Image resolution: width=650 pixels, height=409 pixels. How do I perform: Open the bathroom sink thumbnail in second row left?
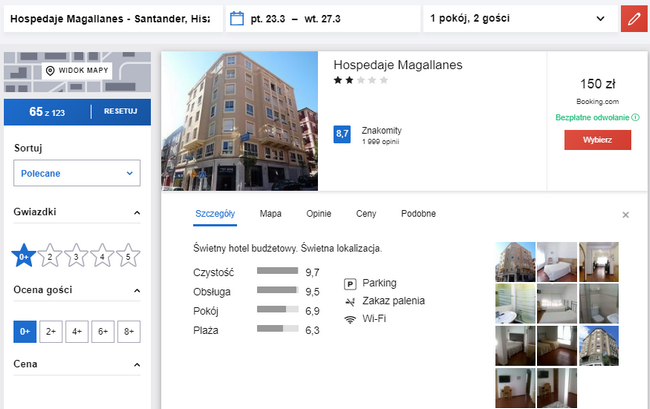(515, 304)
